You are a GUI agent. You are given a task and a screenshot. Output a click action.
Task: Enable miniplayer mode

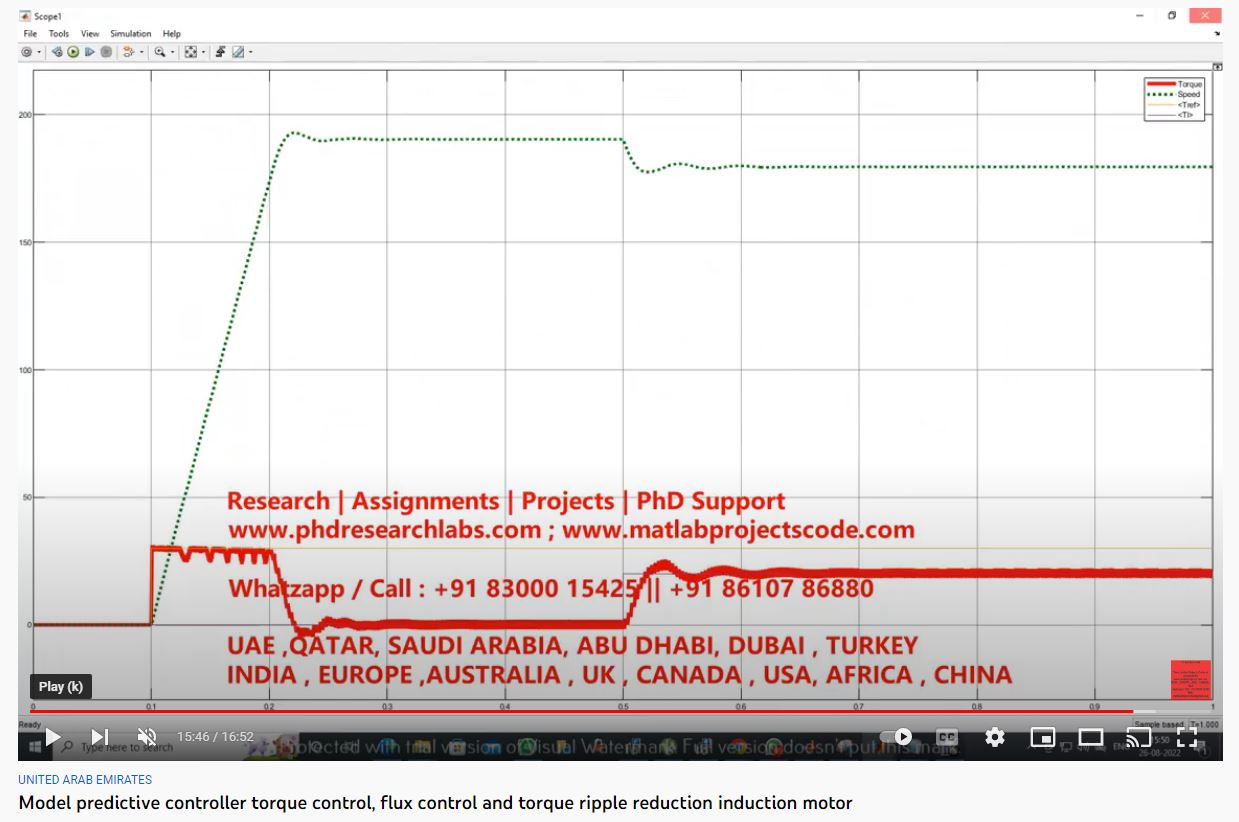coord(1042,737)
